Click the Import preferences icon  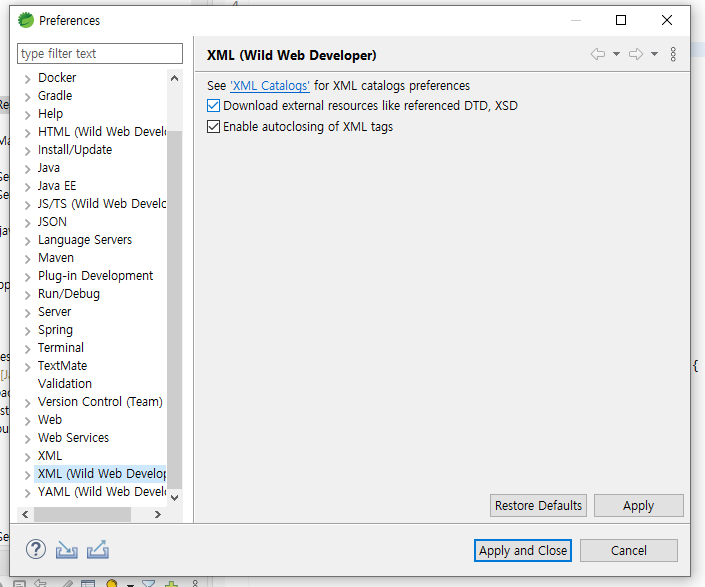pos(67,550)
